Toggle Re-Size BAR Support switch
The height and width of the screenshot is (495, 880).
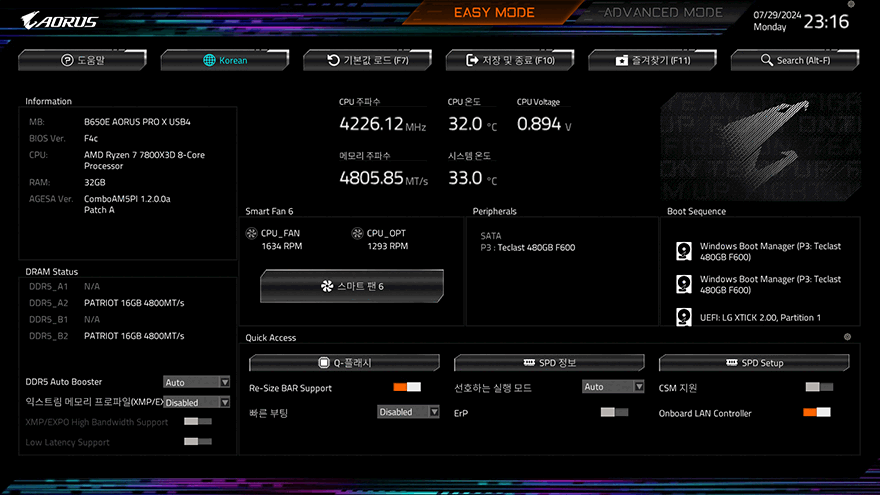coord(407,387)
